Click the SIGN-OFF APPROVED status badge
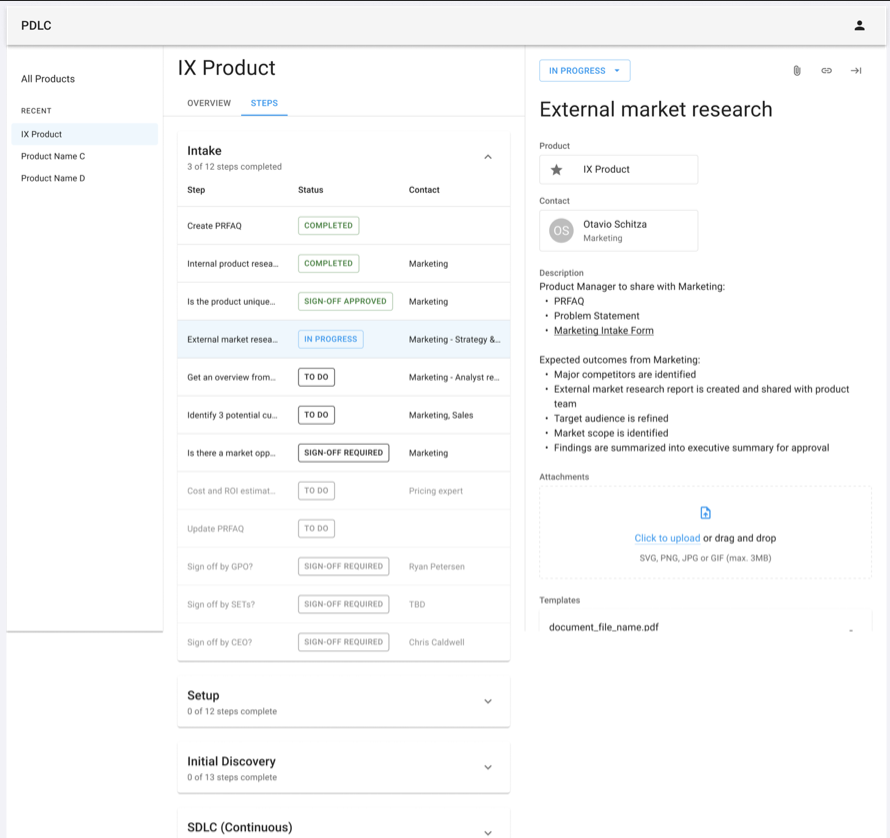Viewport: 890px width, 838px height. tap(345, 301)
